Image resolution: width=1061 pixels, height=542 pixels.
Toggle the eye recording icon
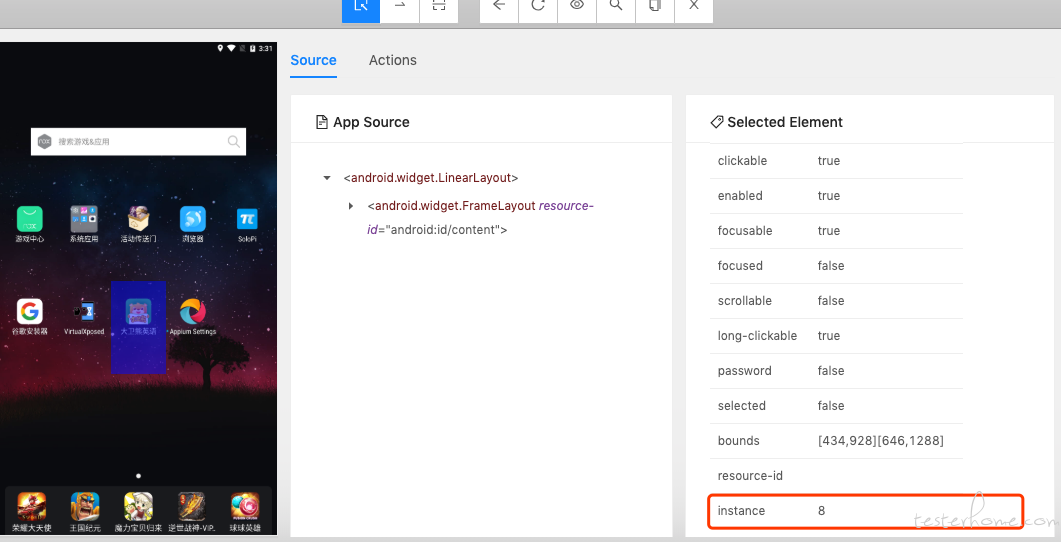(577, 7)
